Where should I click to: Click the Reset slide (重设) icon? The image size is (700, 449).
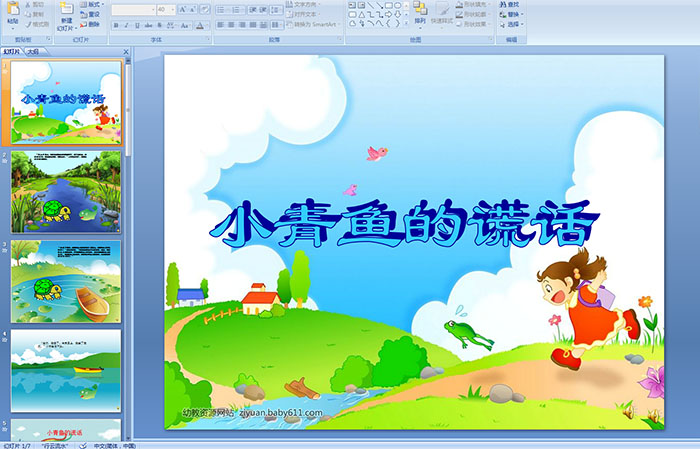[90, 15]
